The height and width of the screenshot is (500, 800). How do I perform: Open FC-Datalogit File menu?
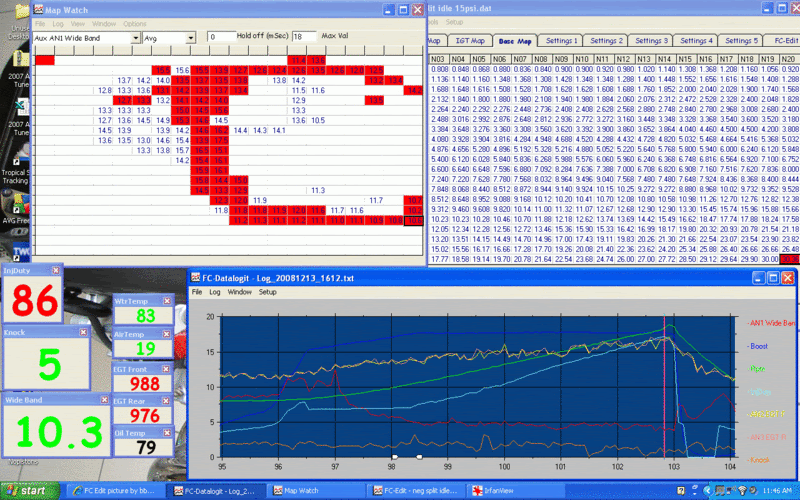click(x=196, y=292)
